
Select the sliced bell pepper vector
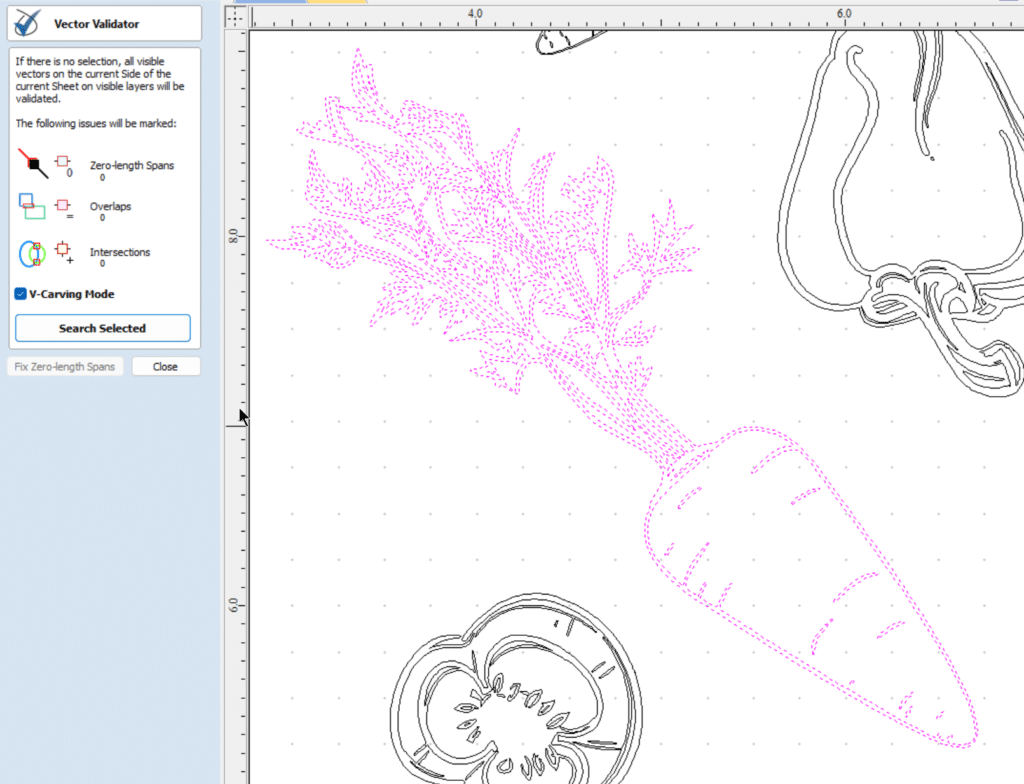coord(517,689)
